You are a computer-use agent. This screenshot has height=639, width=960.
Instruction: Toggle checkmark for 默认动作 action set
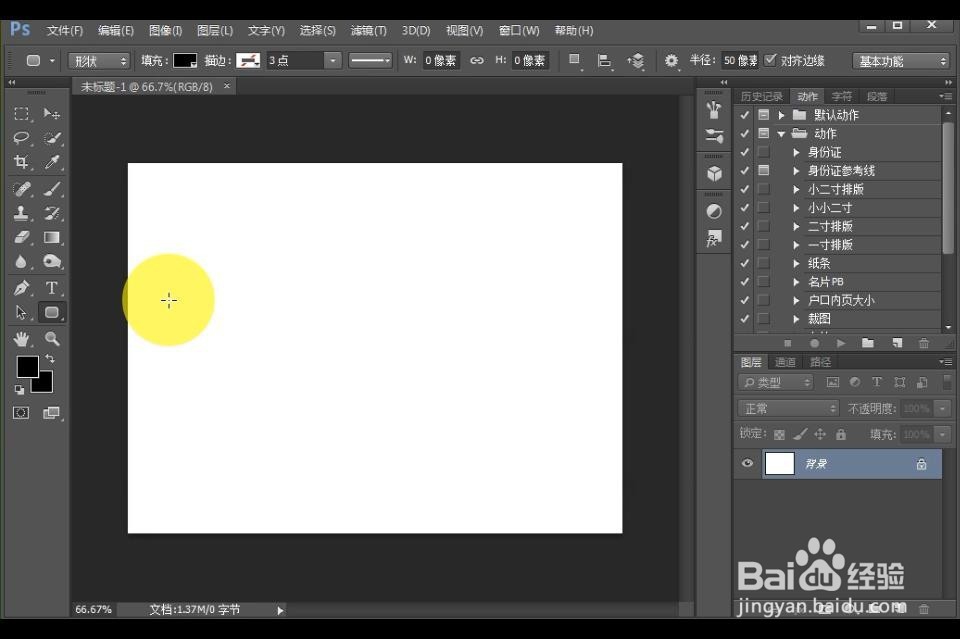(x=744, y=115)
